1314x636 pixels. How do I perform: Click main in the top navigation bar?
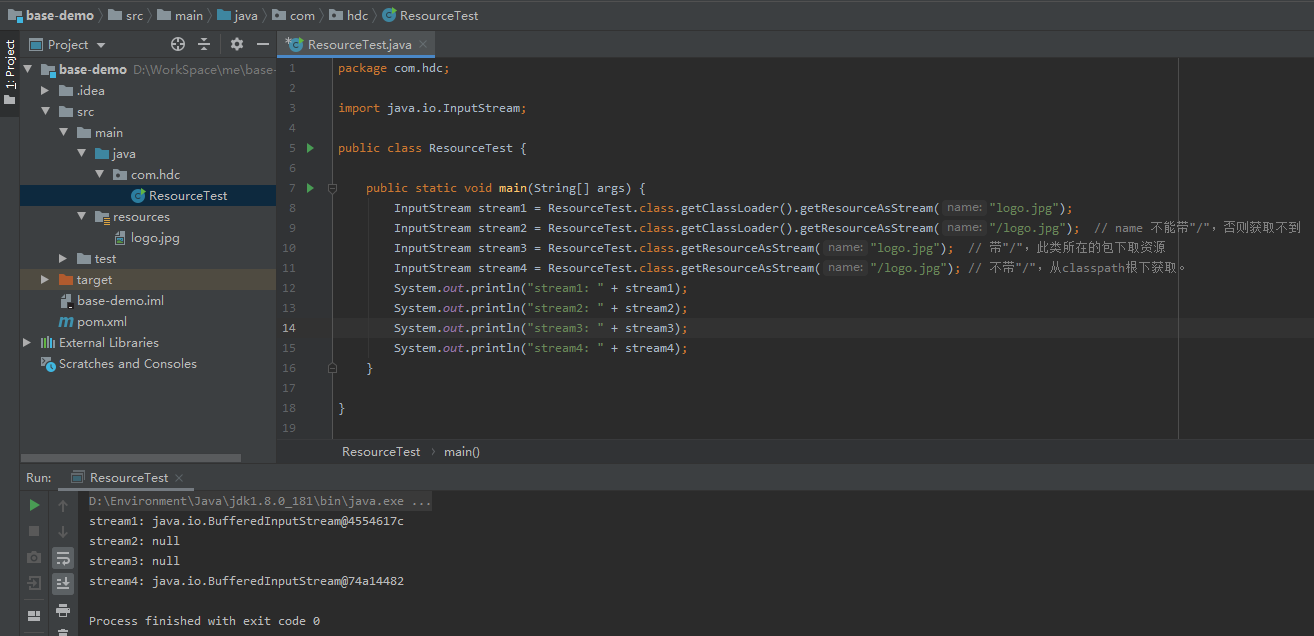click(180, 15)
